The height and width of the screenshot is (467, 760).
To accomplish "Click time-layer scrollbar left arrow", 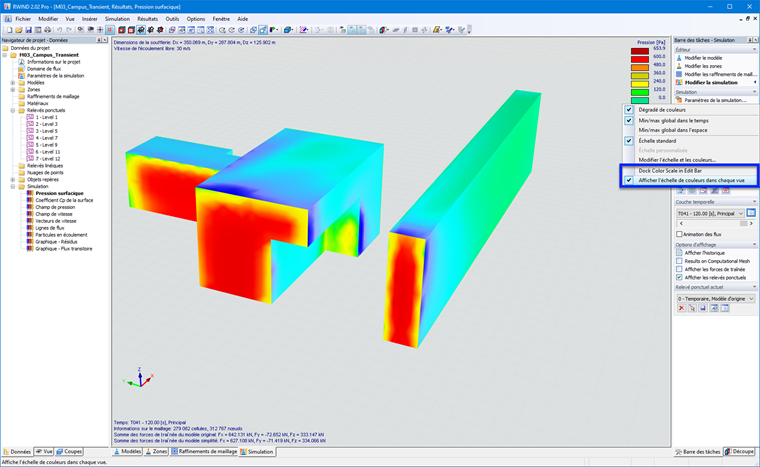I will point(681,224).
